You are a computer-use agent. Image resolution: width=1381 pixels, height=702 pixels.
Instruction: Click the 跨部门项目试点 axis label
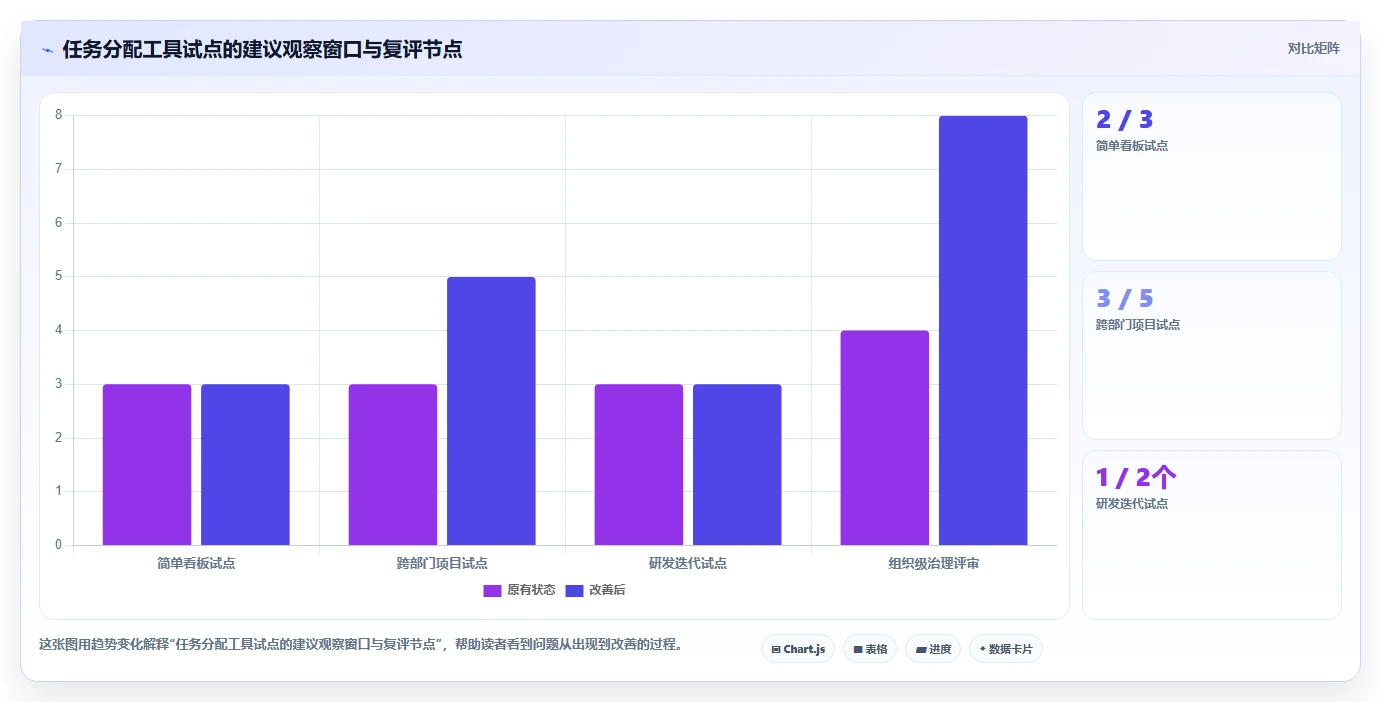442,563
